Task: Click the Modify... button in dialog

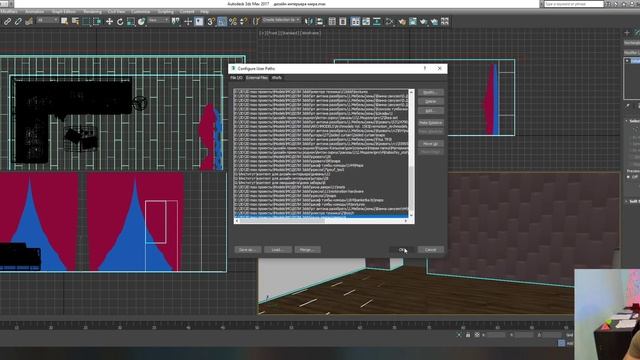Action: (431, 92)
